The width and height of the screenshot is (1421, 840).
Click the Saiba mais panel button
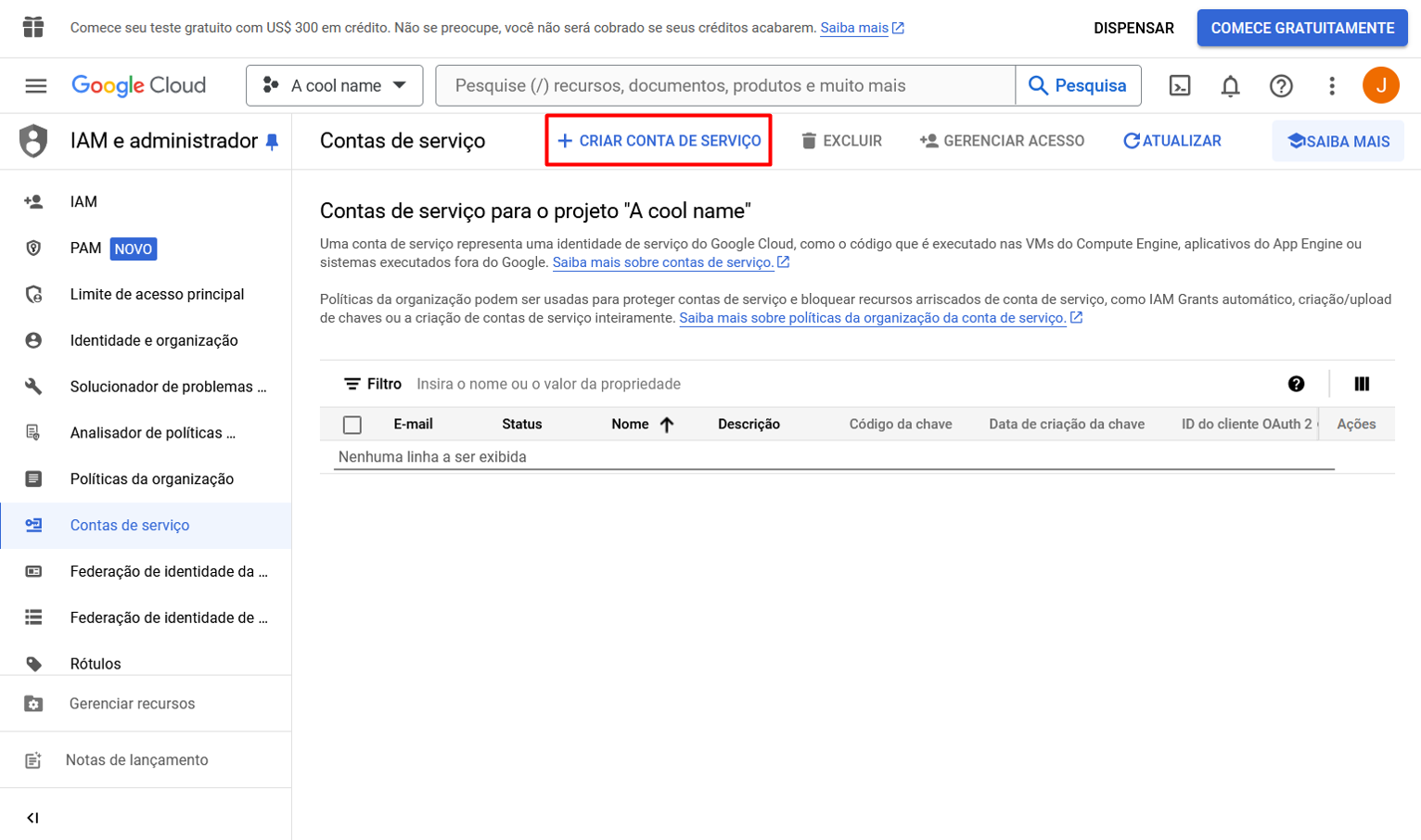tap(1338, 142)
